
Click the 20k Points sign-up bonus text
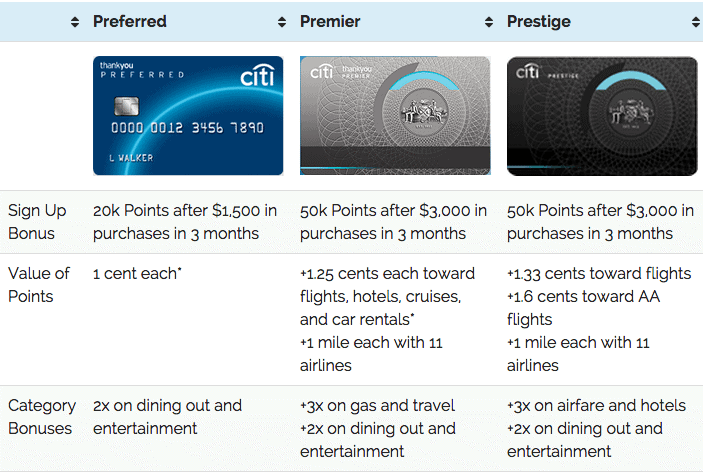185,222
